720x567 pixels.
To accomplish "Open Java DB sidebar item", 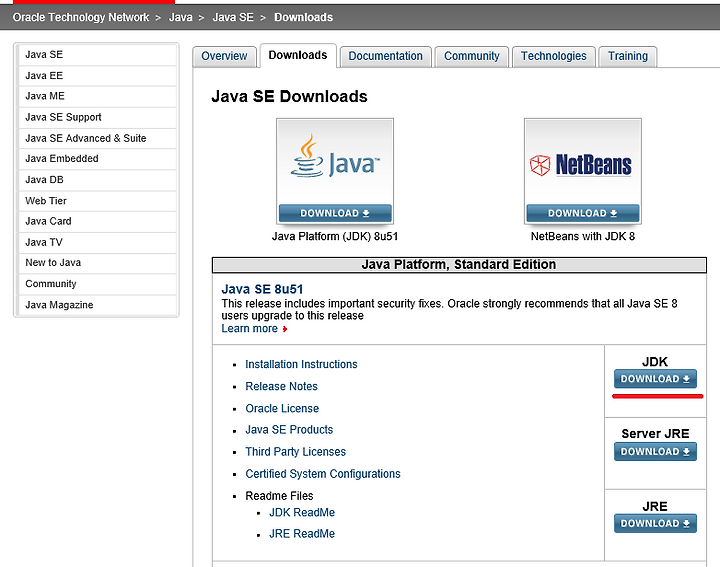I will [97, 180].
